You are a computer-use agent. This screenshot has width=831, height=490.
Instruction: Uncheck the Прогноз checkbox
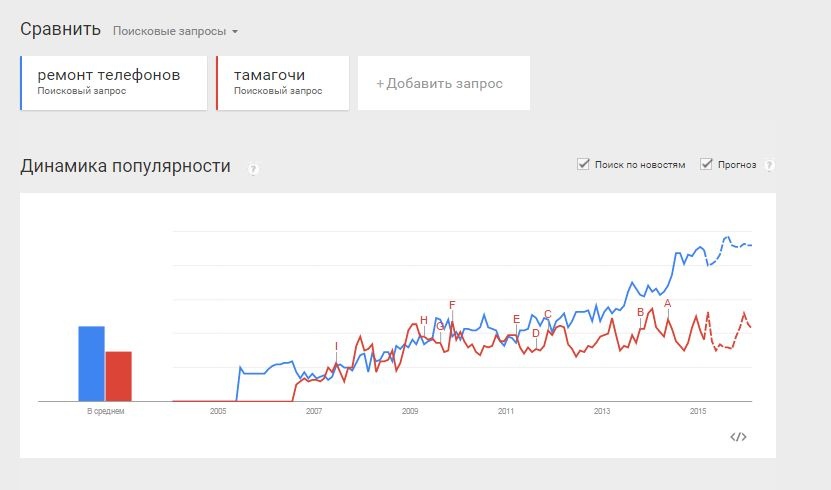pyautogui.click(x=706, y=164)
